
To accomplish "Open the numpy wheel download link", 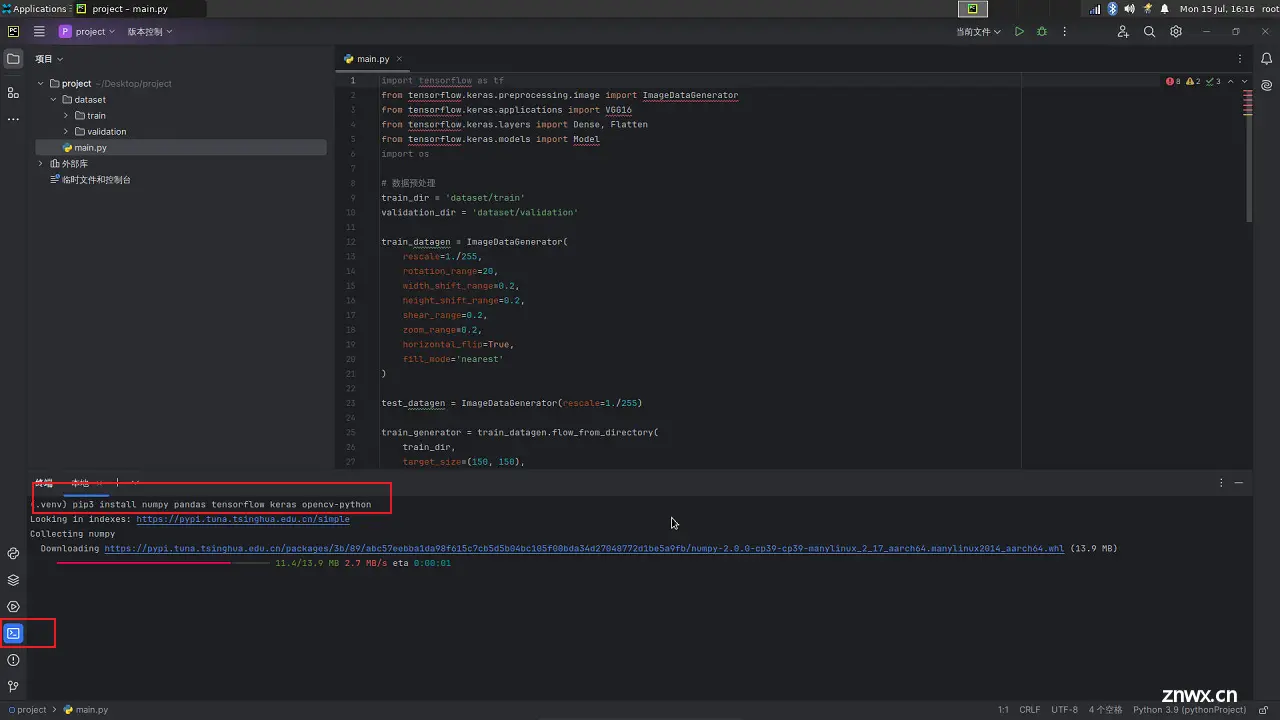I will coord(584,548).
